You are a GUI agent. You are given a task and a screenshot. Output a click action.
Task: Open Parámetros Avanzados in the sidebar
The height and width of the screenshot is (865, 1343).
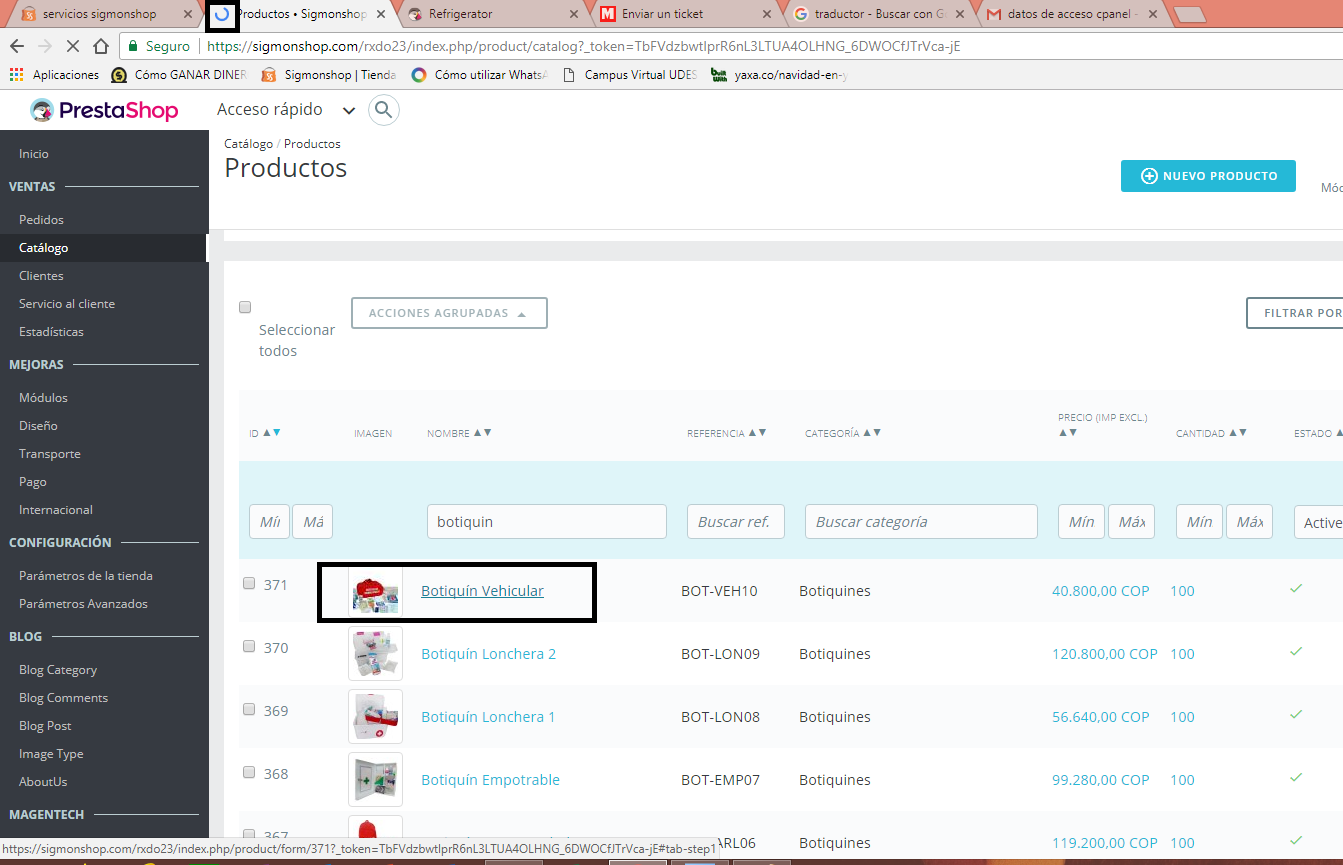(x=83, y=603)
